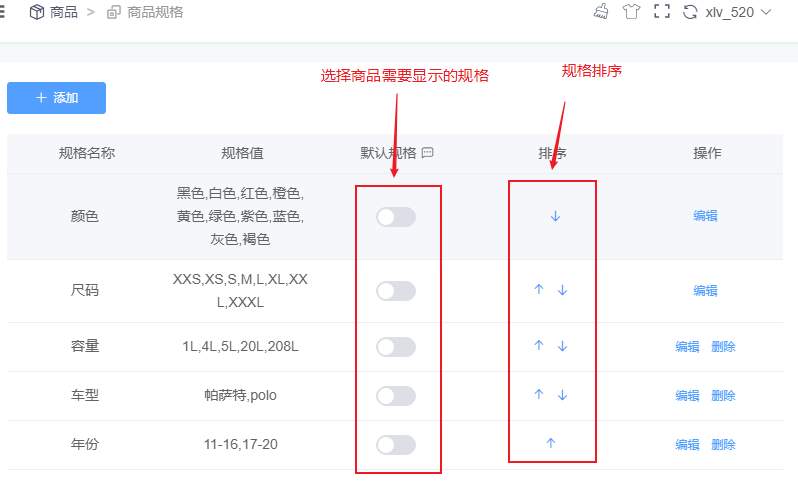Move 年份 spec up with arrow
The height and width of the screenshot is (496, 798).
point(551,443)
